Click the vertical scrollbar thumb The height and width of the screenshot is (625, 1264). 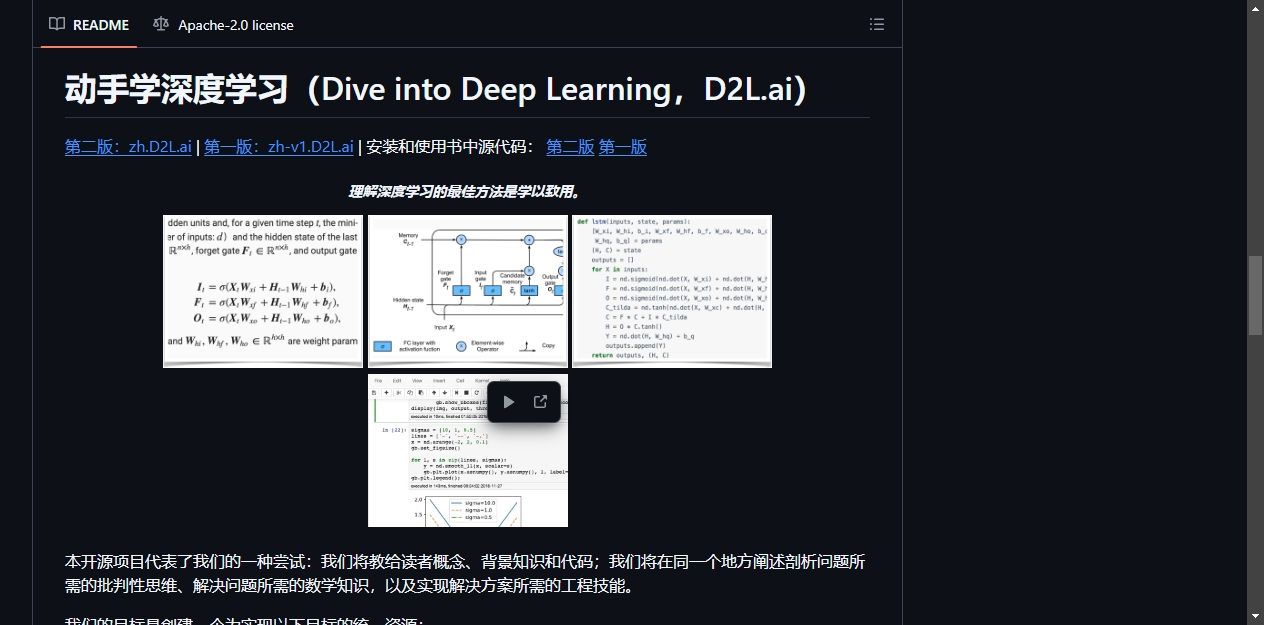1255,295
